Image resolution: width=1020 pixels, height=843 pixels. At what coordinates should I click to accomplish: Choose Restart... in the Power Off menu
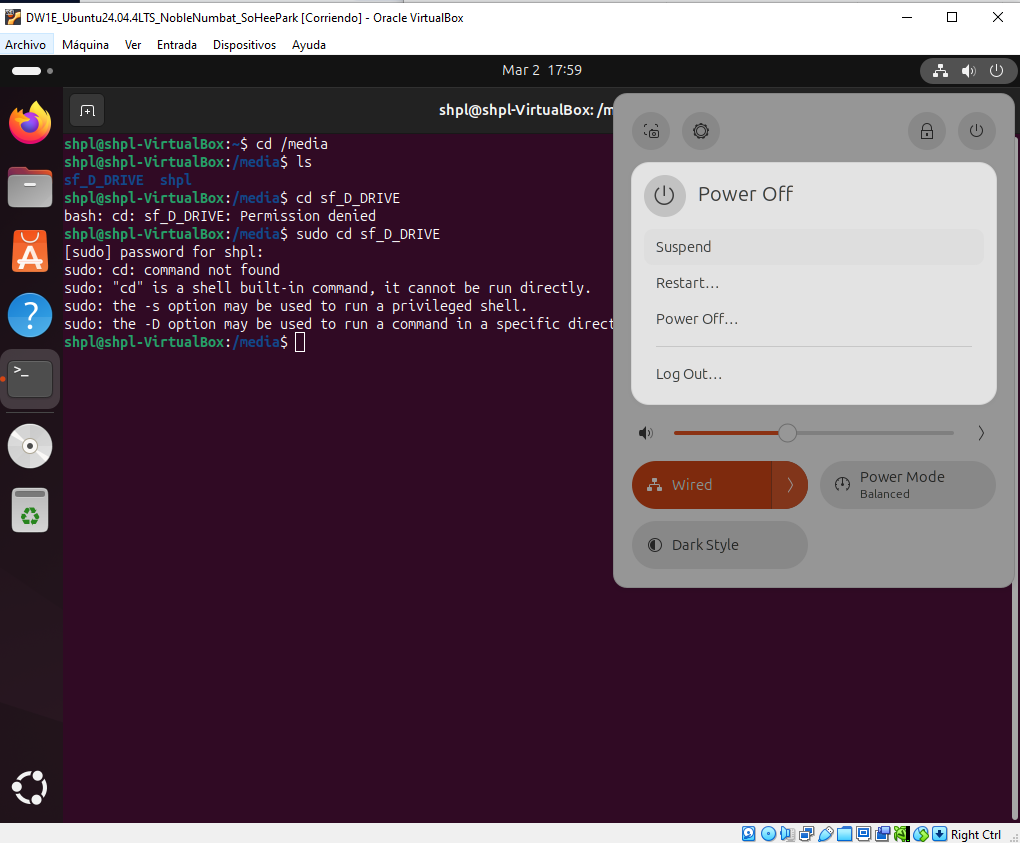(813, 283)
